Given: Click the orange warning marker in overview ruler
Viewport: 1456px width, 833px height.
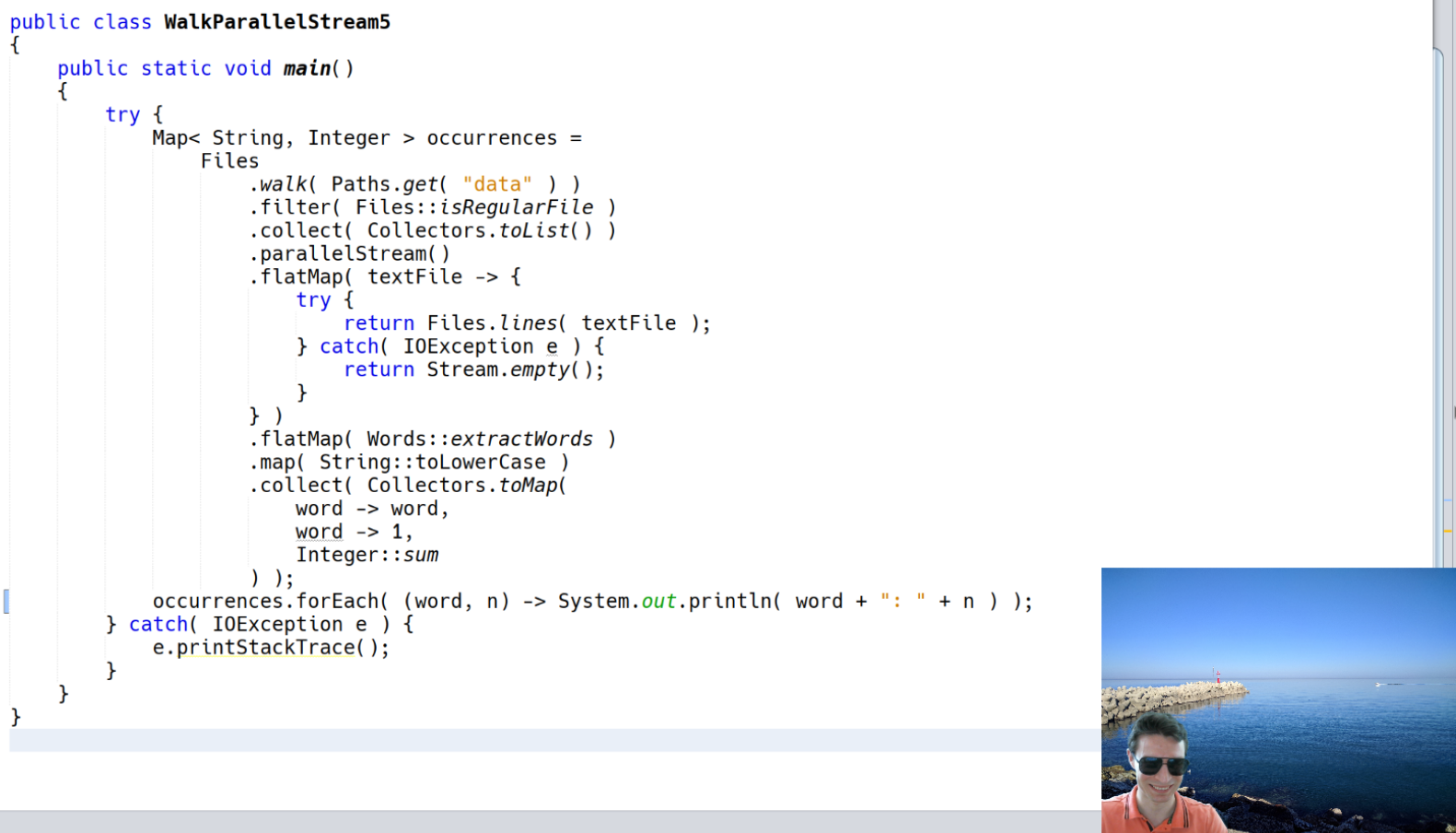Looking at the screenshot, I should click(x=1448, y=532).
